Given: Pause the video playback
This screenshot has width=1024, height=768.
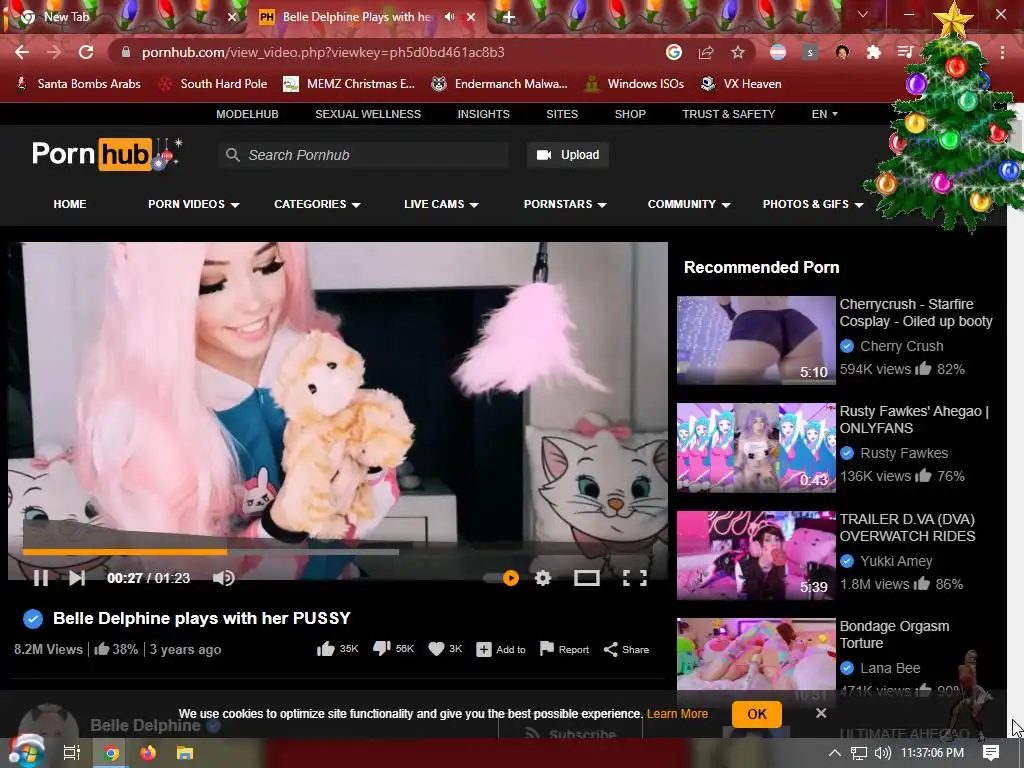Looking at the screenshot, I should click(x=40, y=578).
